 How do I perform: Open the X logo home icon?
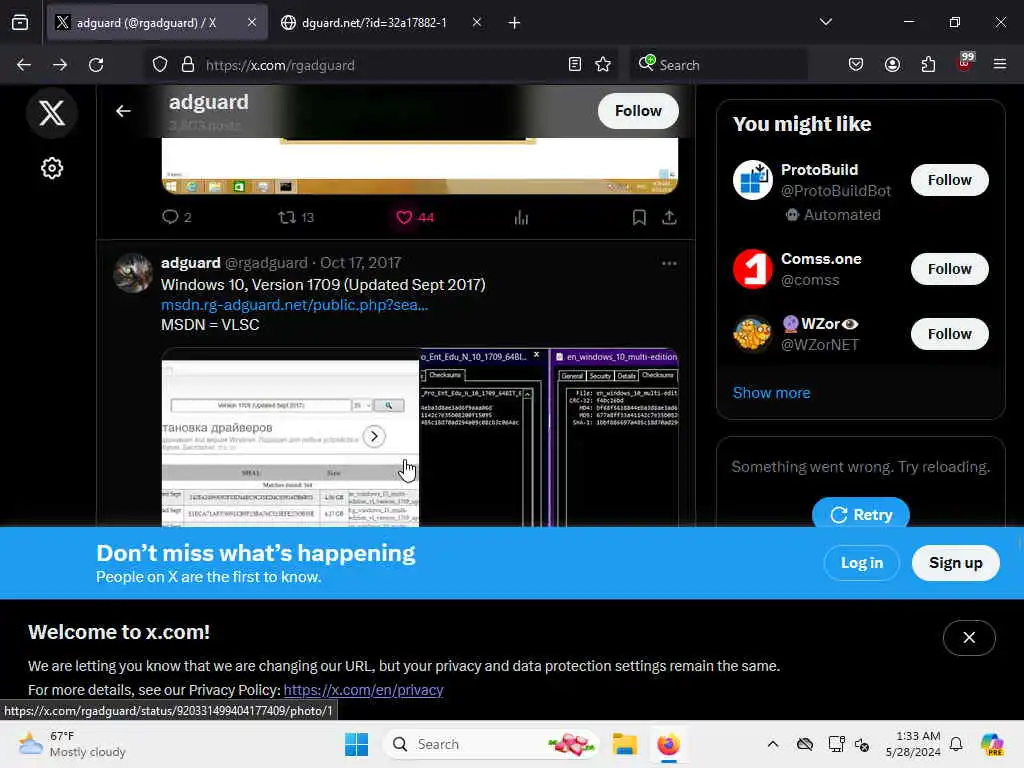tap(52, 113)
